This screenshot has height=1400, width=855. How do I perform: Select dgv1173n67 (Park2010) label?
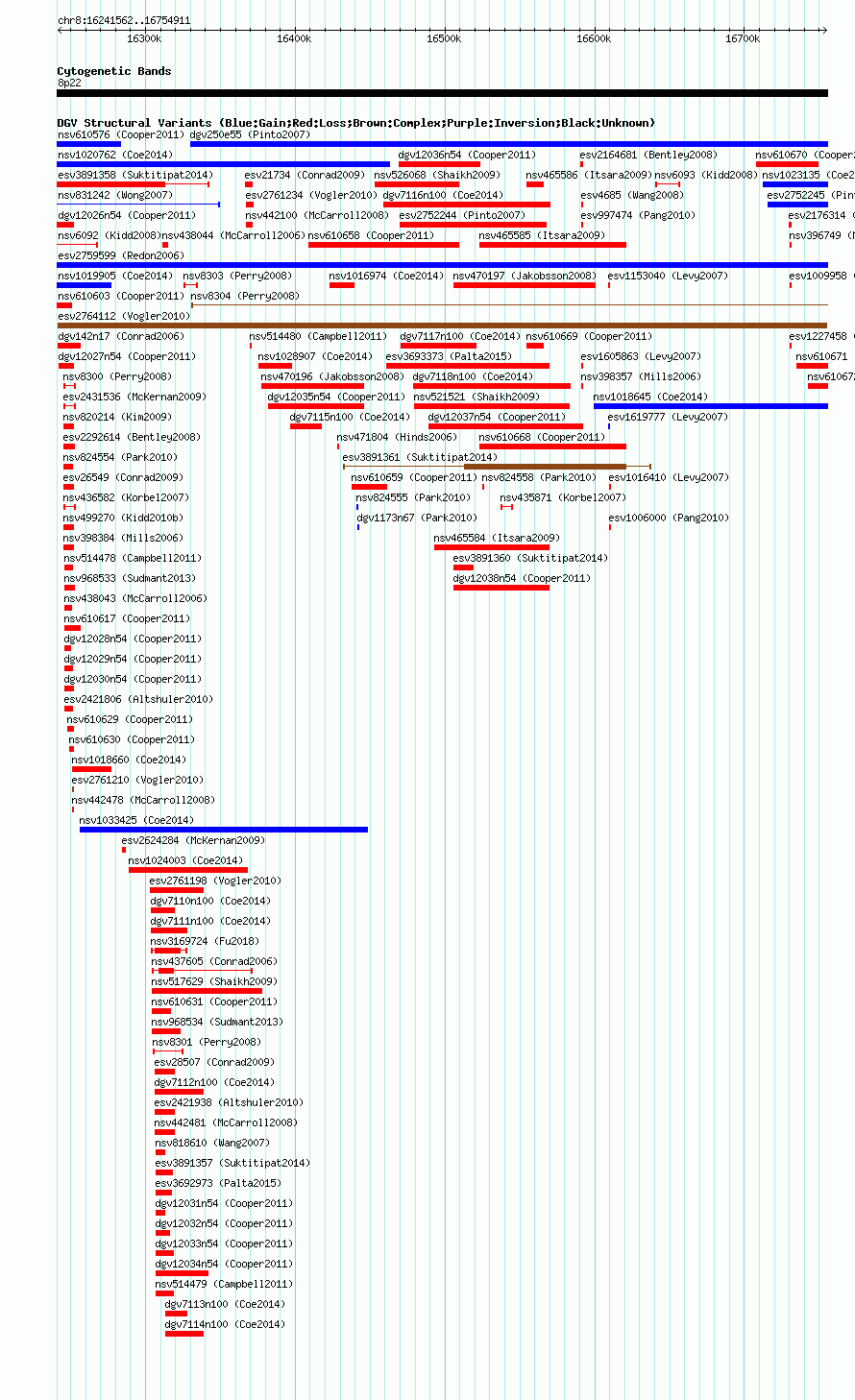coord(417,518)
